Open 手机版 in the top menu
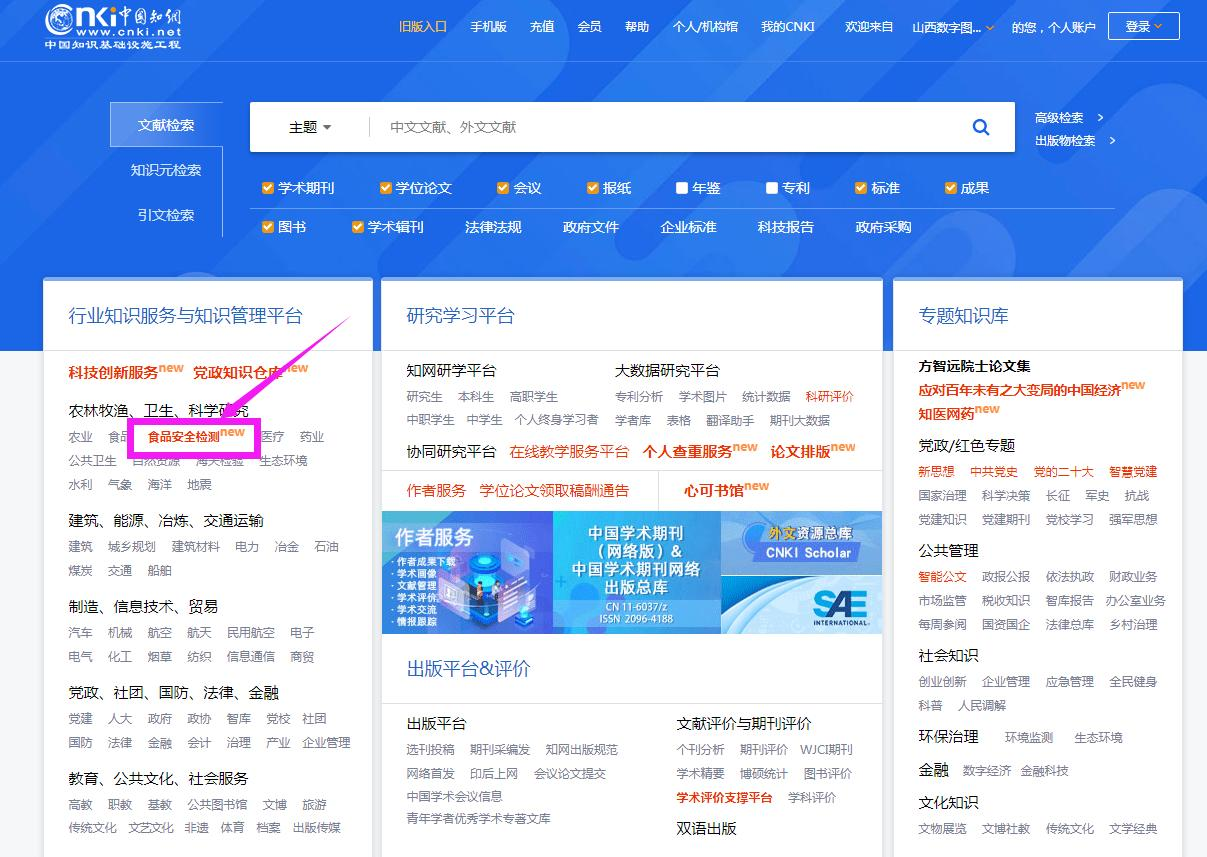The height and width of the screenshot is (857, 1207). pyautogui.click(x=489, y=27)
